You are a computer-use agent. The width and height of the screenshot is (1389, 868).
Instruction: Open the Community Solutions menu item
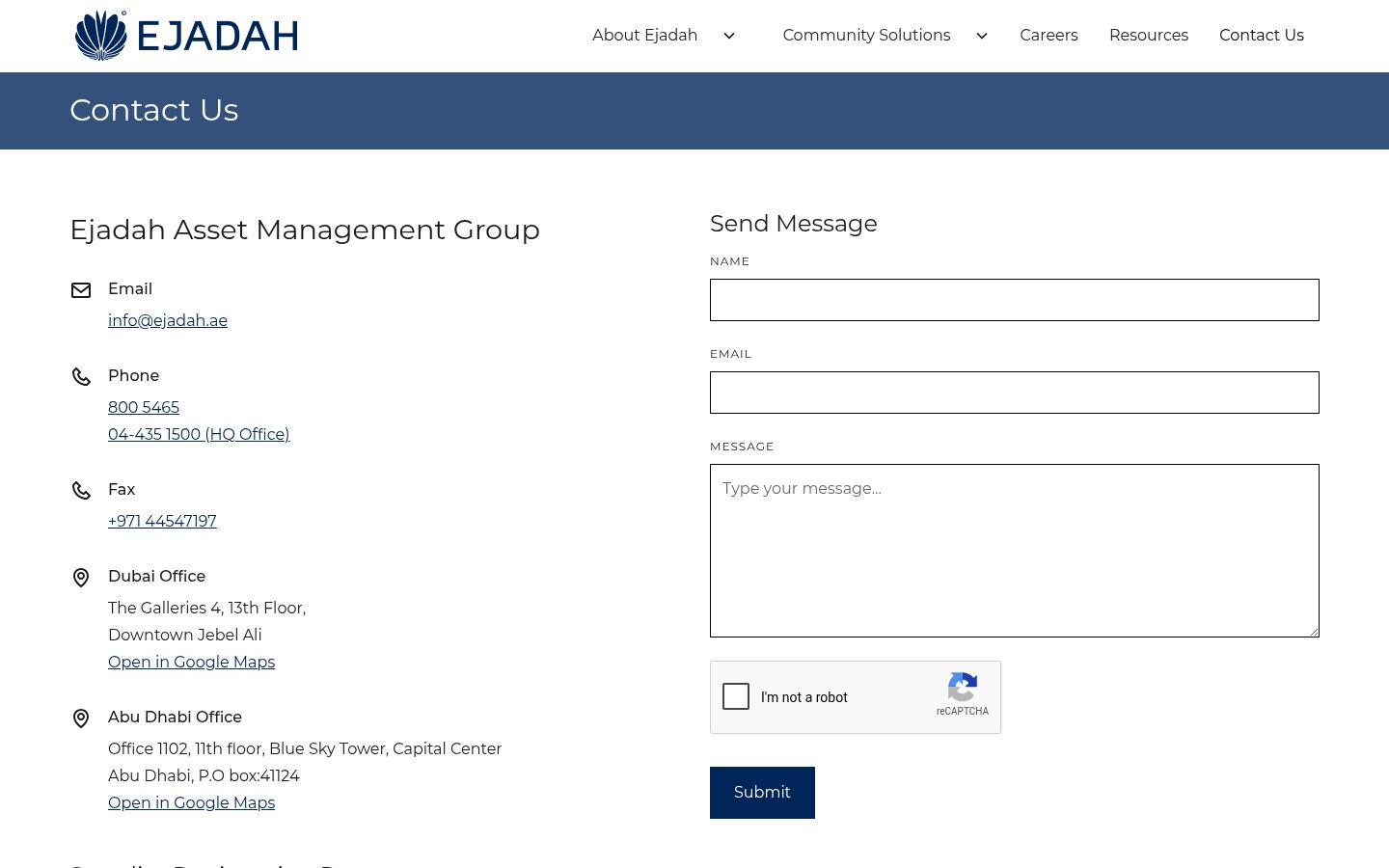tap(866, 35)
